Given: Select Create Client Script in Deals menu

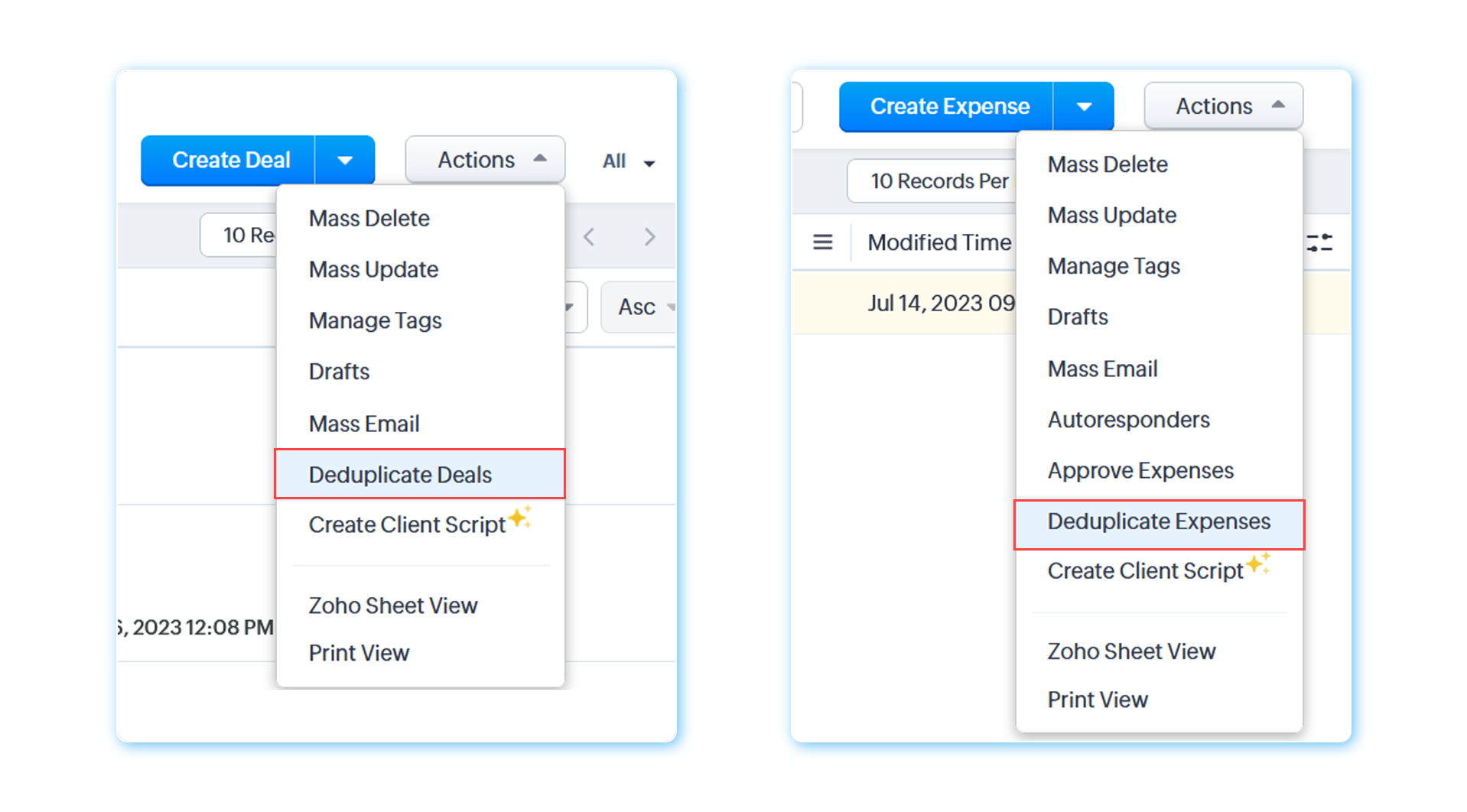Looking at the screenshot, I should point(407,525).
